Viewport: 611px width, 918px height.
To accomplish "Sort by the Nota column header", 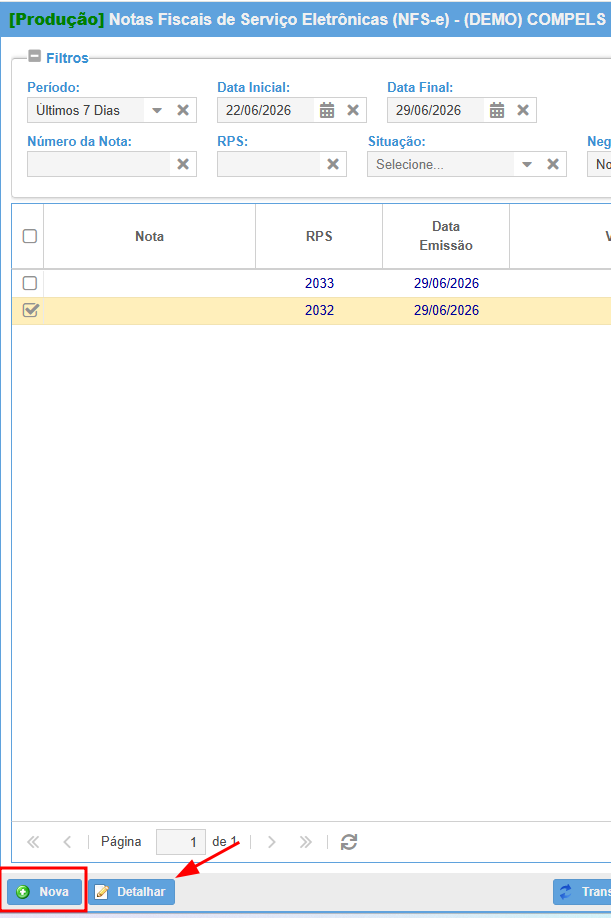I will point(149,236).
